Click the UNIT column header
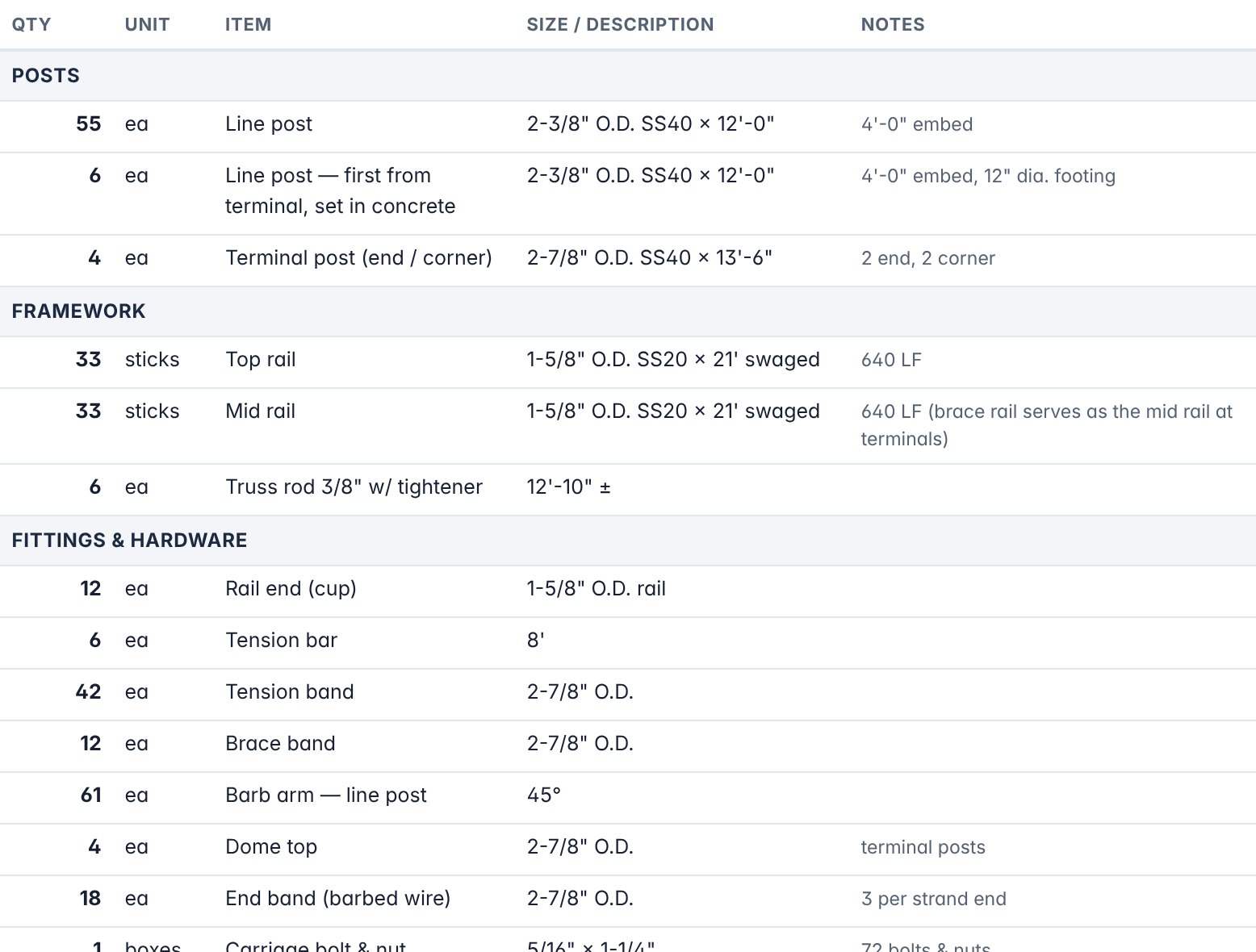Screen dimensions: 1256x952 pyautogui.click(x=147, y=24)
